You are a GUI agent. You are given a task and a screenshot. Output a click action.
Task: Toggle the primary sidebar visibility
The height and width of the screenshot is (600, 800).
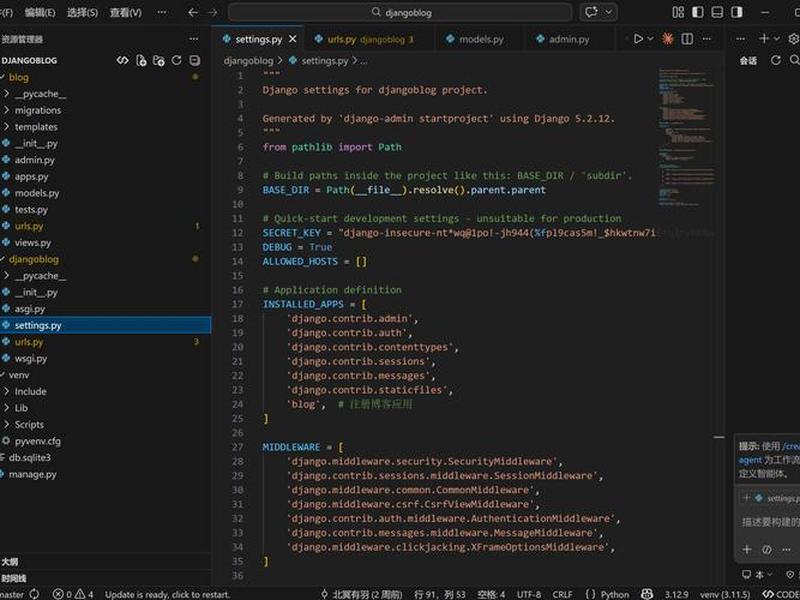(697, 12)
